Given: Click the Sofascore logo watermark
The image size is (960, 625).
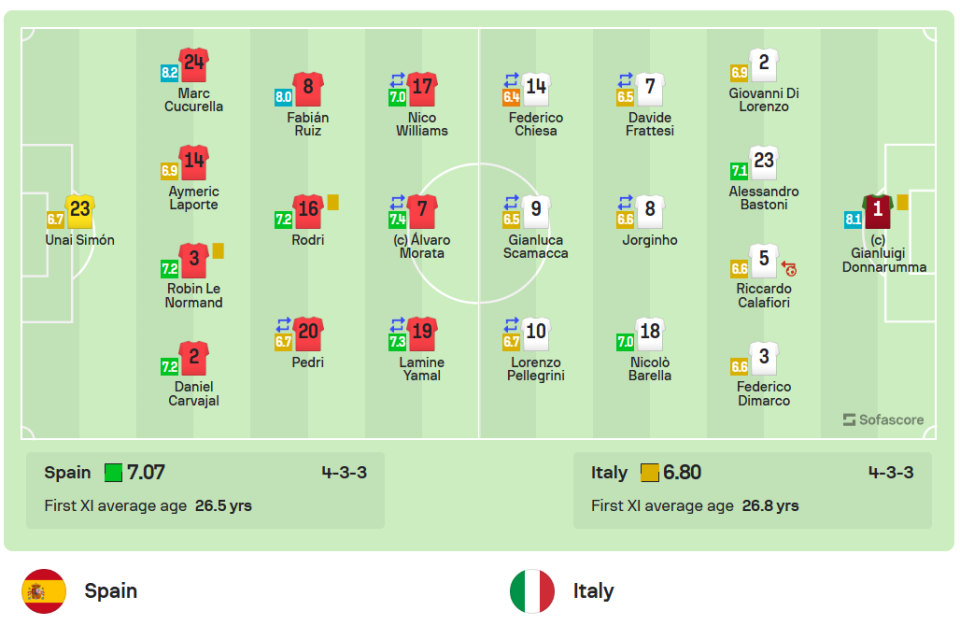Looking at the screenshot, I should tap(883, 420).
